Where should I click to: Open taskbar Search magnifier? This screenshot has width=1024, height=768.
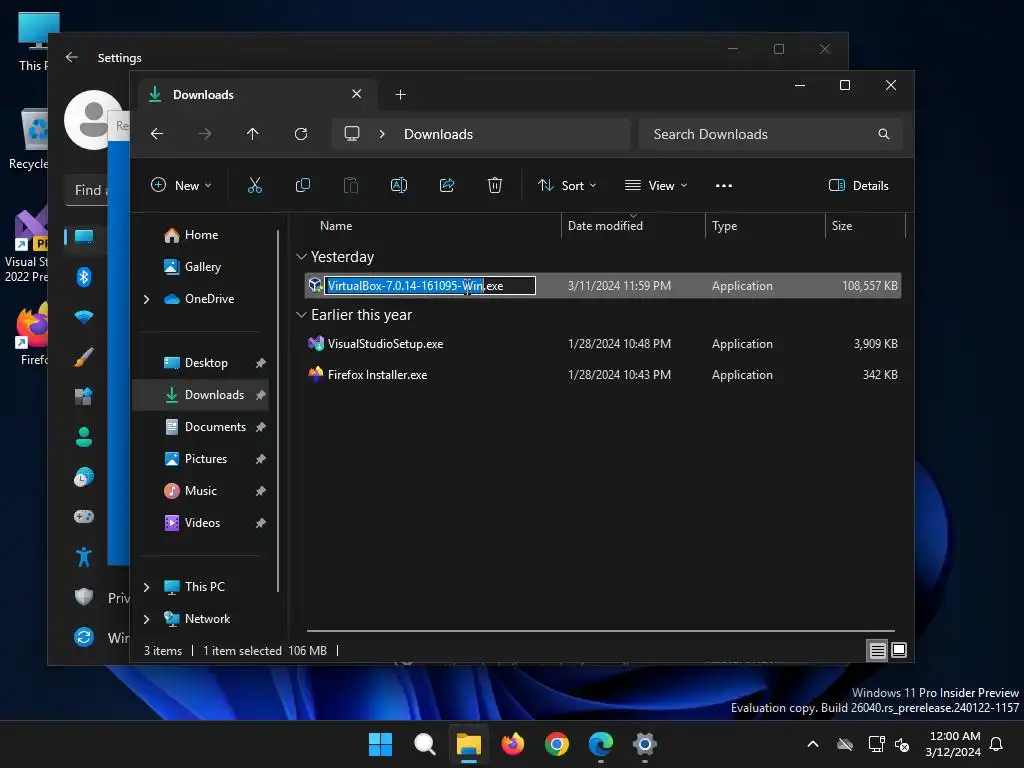[424, 744]
